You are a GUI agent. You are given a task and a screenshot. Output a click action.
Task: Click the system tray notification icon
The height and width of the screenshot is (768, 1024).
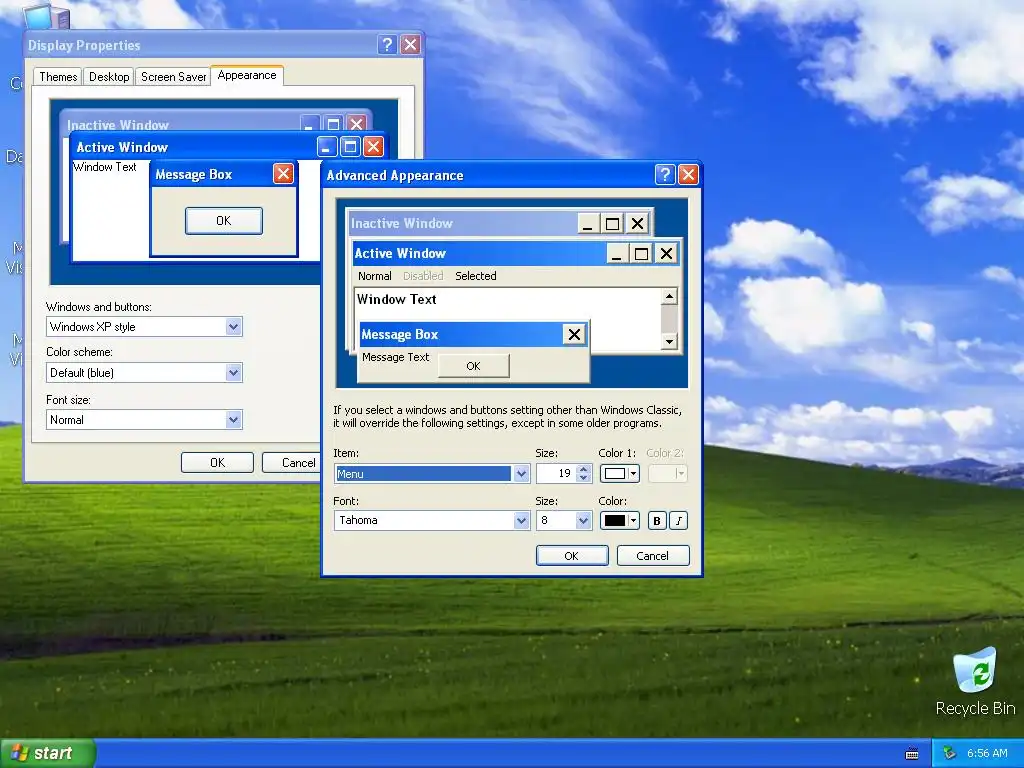[950, 754]
